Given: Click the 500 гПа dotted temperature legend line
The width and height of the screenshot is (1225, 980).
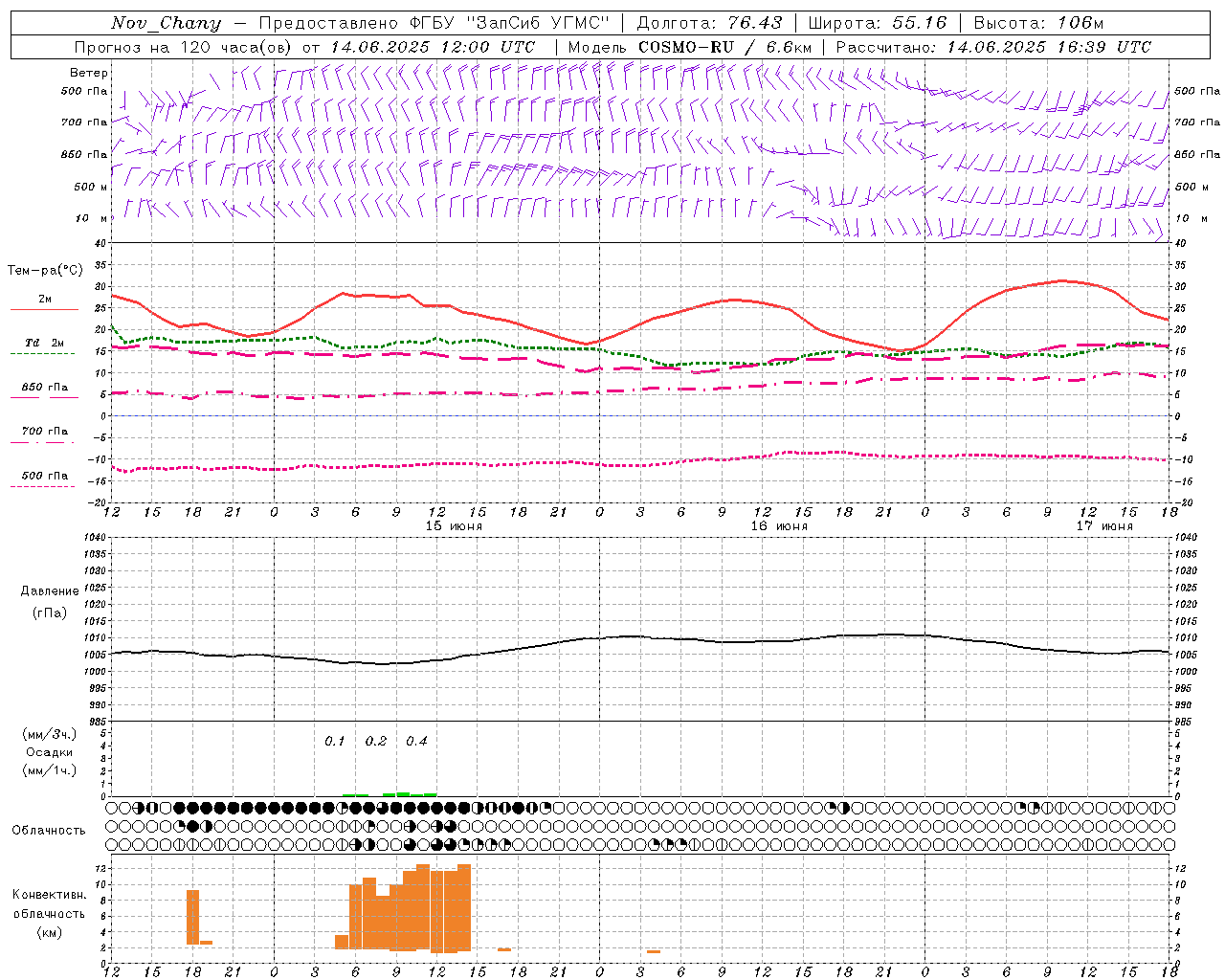Looking at the screenshot, I should [43, 486].
